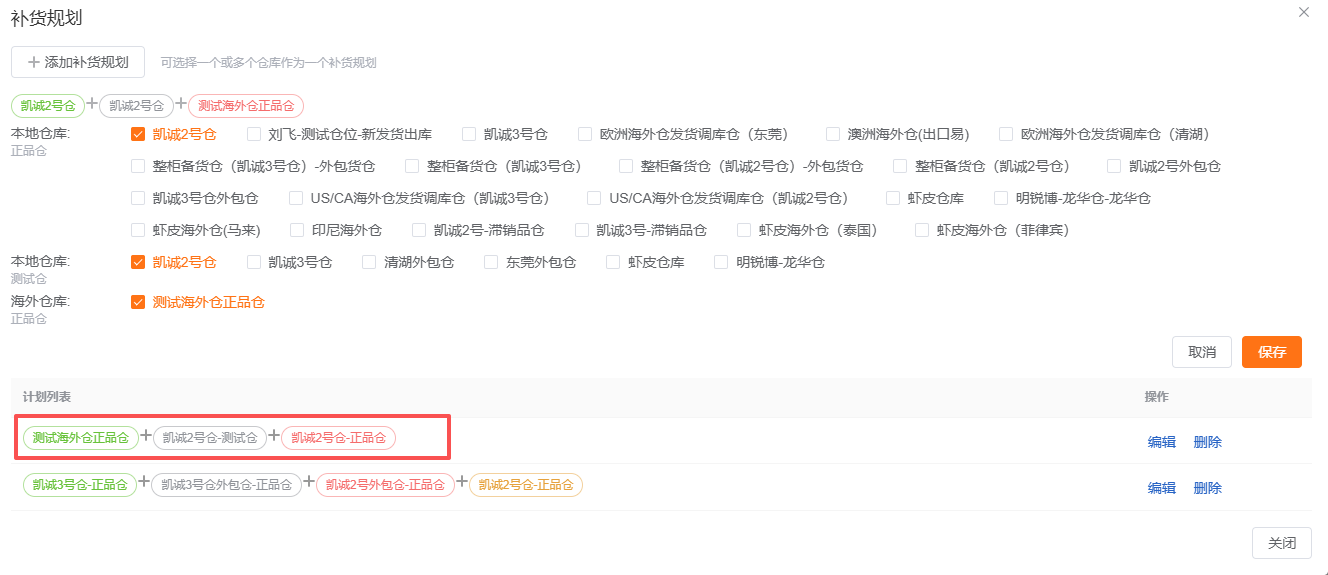Check the 明锐博-龙华仓-龙华仓 checkbox
The height and width of the screenshot is (575, 1328).
(x=1001, y=198)
